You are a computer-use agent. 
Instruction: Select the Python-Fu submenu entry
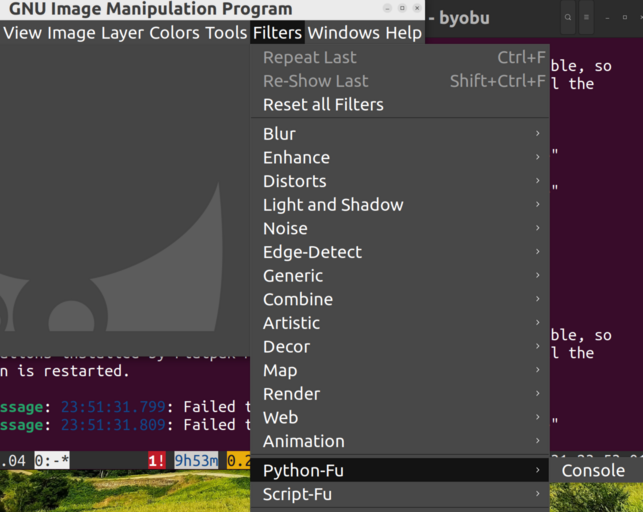(x=400, y=470)
